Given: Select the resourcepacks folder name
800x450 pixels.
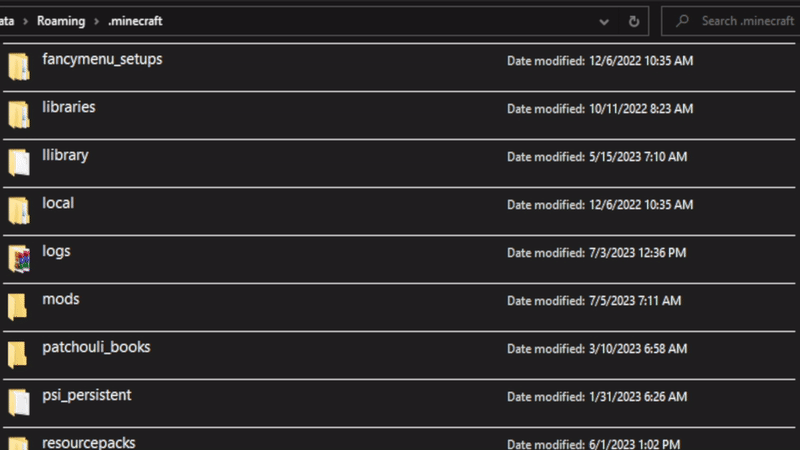Looking at the screenshot, I should [89, 442].
